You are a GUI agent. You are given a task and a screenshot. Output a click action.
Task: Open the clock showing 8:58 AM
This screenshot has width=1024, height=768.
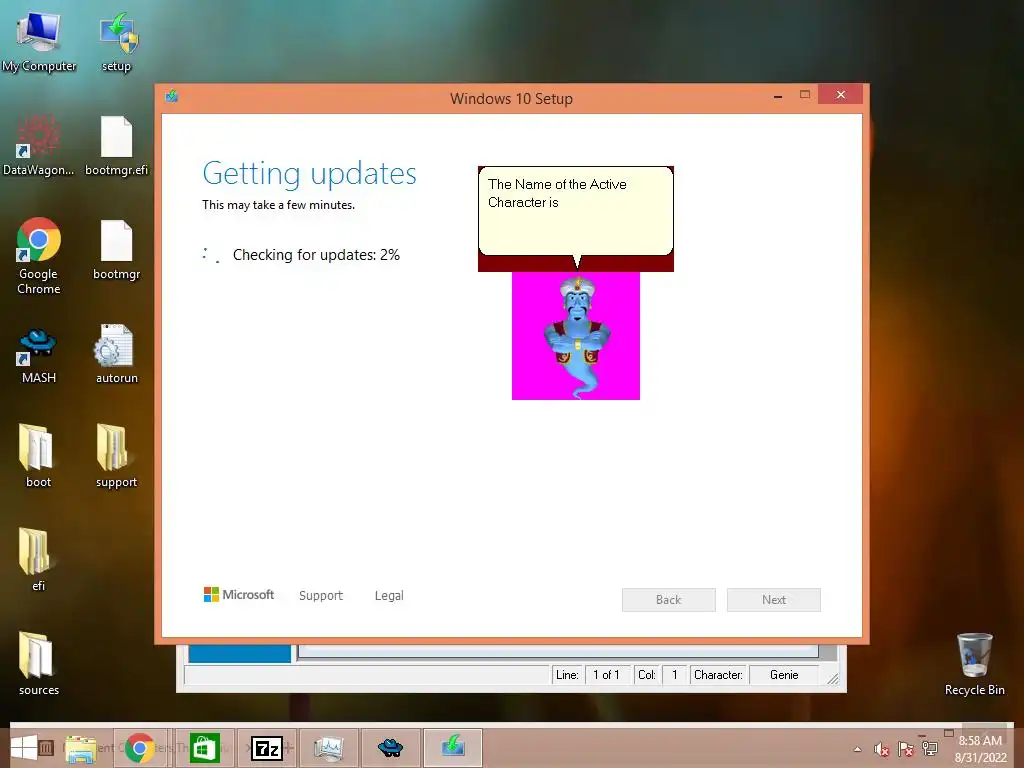coord(980,749)
